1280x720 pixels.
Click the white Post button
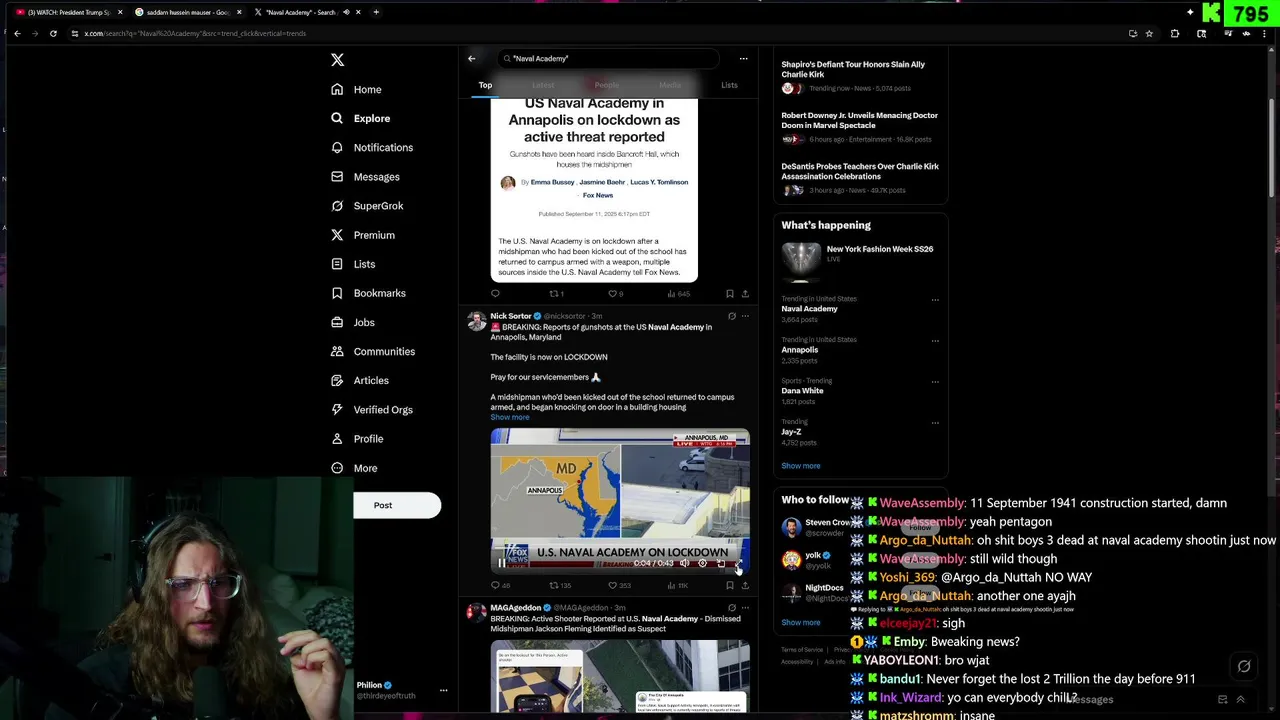(x=397, y=505)
